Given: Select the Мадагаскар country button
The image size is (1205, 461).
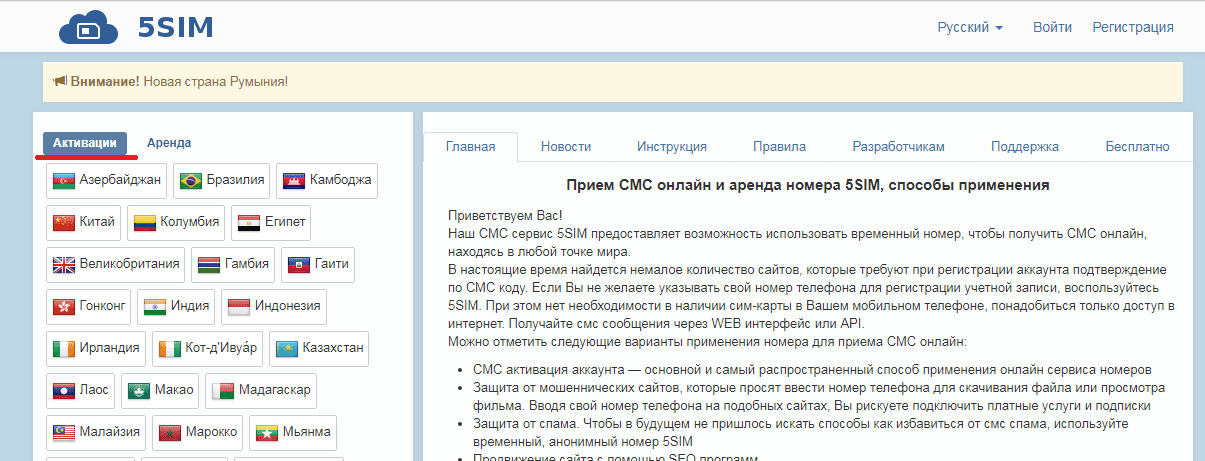Looking at the screenshot, I should coord(261,390).
